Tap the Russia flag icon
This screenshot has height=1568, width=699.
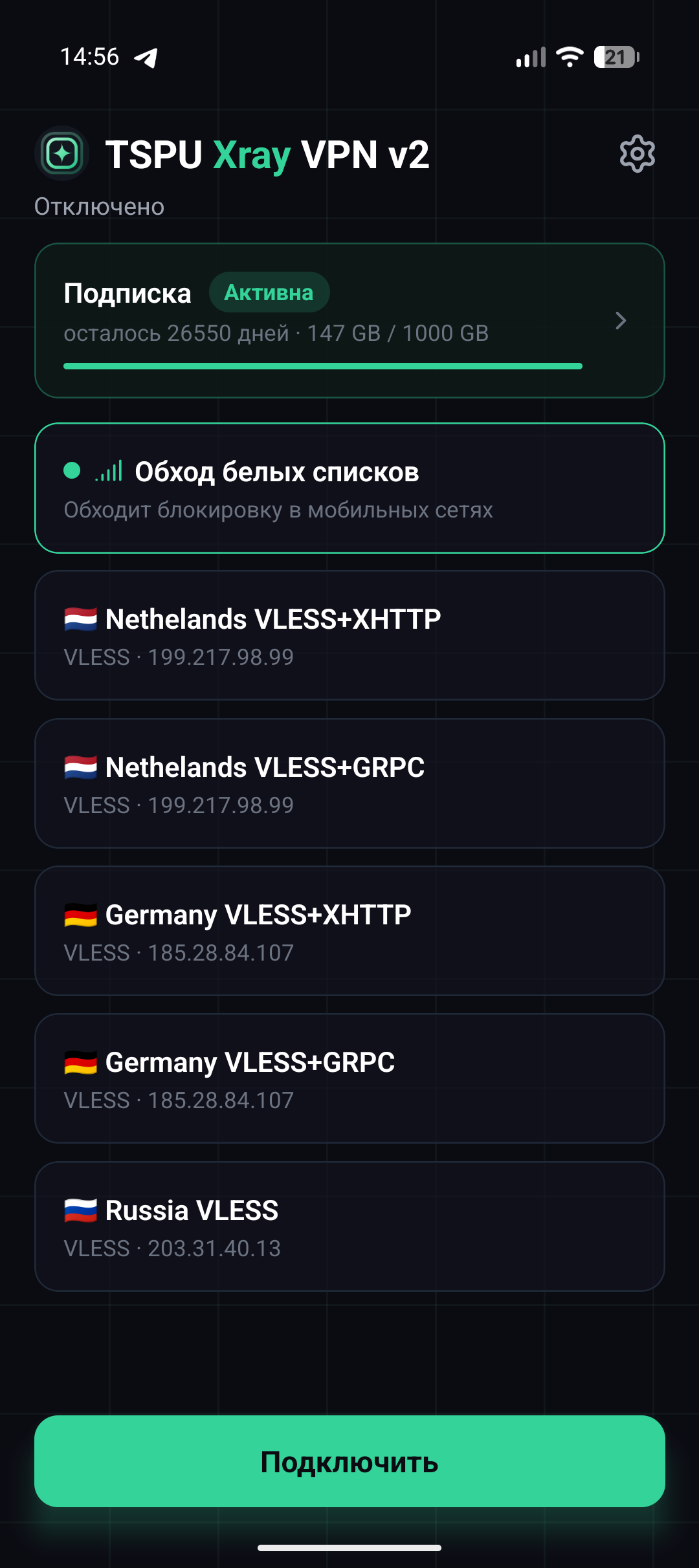point(80,1210)
